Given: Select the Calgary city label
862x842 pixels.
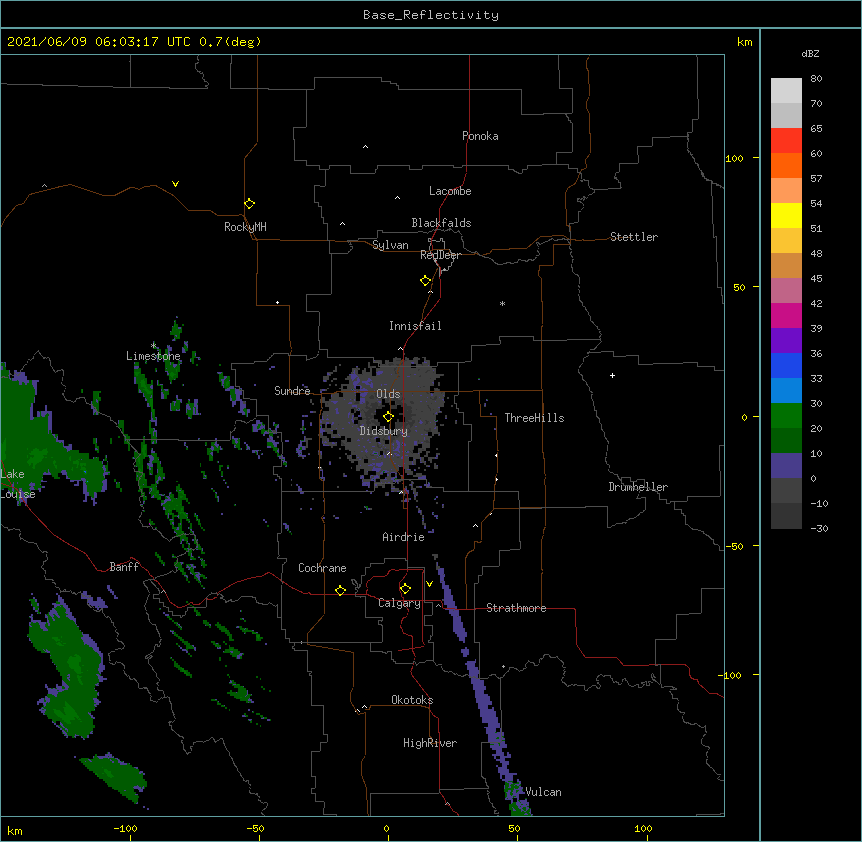Looking at the screenshot, I should [399, 603].
